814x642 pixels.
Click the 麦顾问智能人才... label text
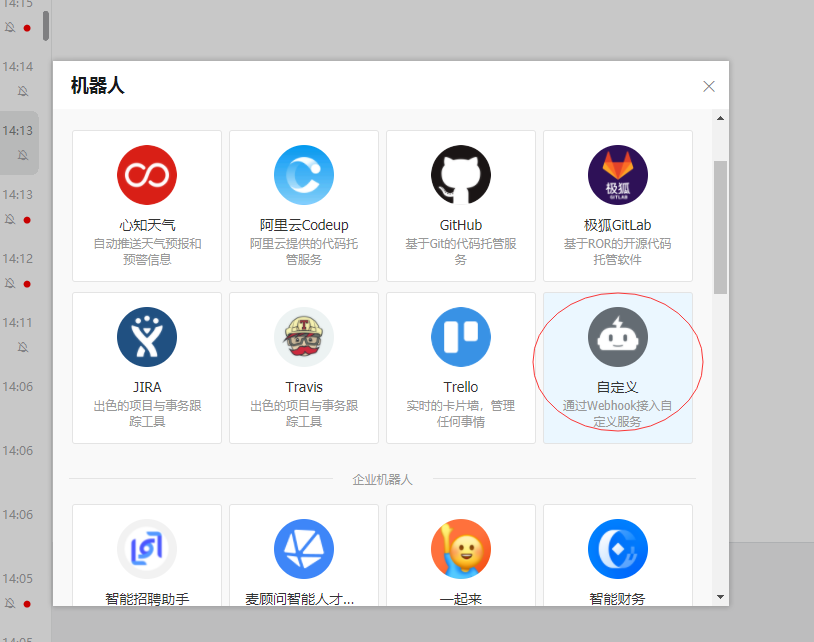(x=300, y=599)
